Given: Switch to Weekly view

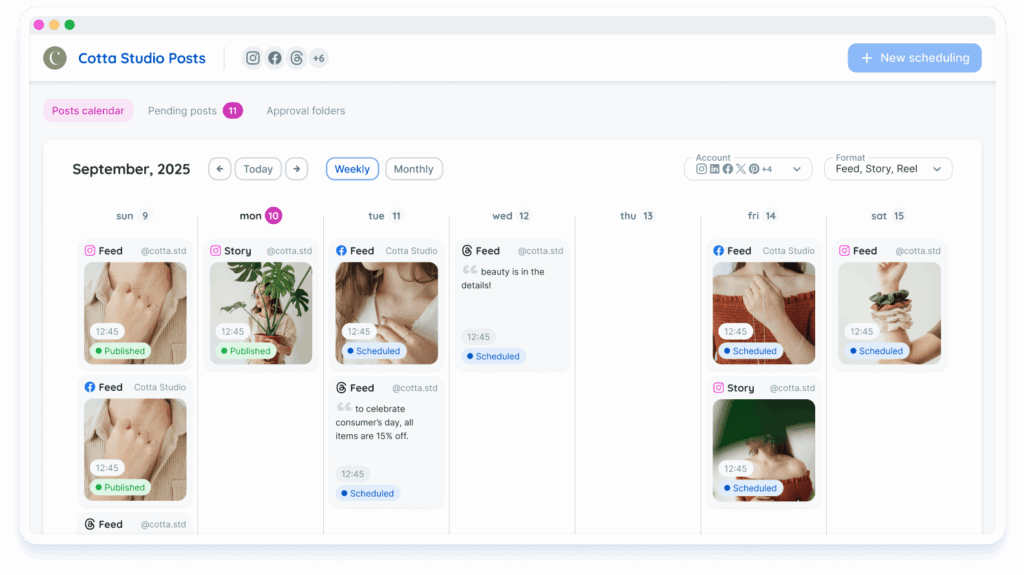Looking at the screenshot, I should click(x=352, y=169).
